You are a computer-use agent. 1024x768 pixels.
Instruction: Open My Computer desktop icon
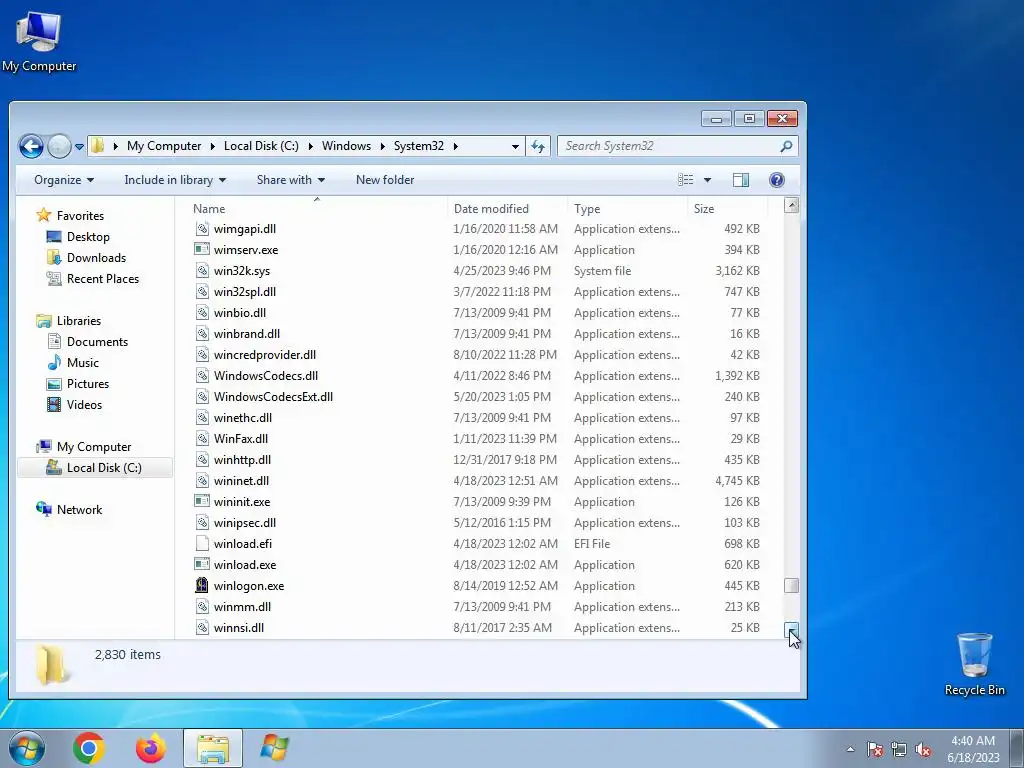pos(39,42)
